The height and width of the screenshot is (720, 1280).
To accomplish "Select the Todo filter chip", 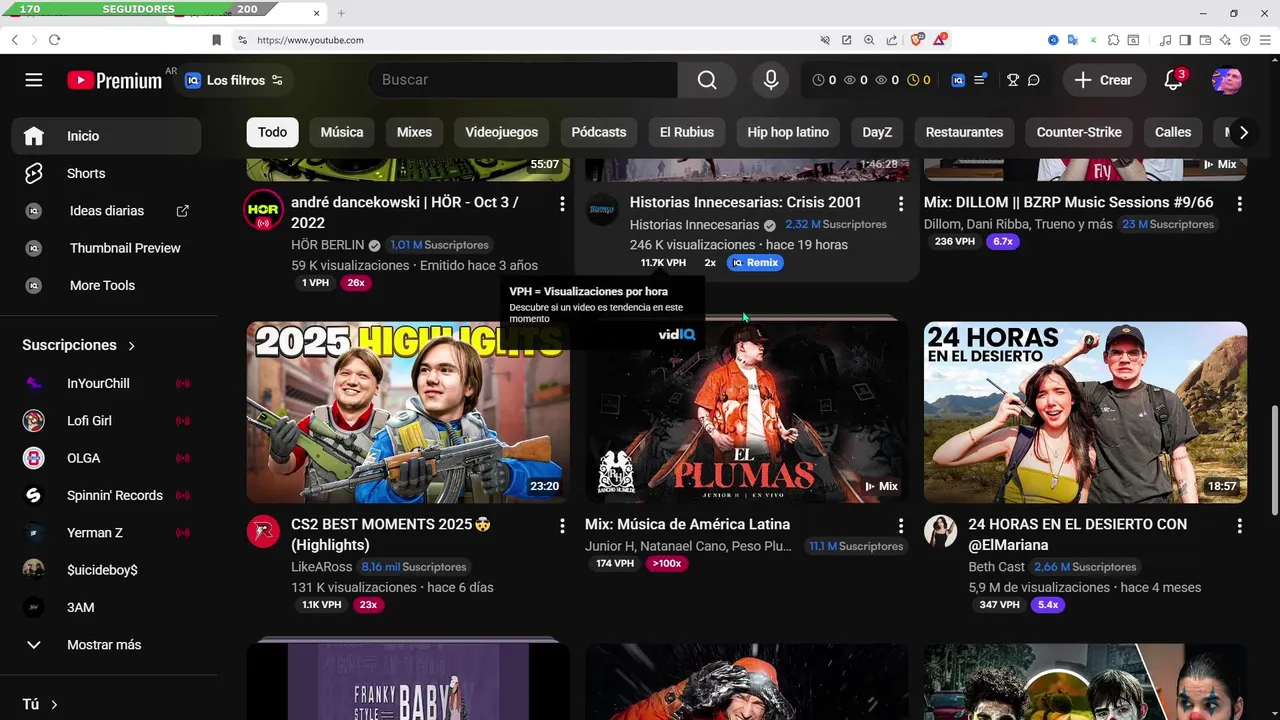I will (x=272, y=132).
